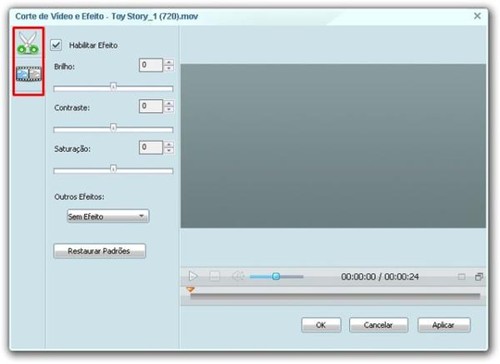Apply effects with the Aplicar button

click(444, 325)
